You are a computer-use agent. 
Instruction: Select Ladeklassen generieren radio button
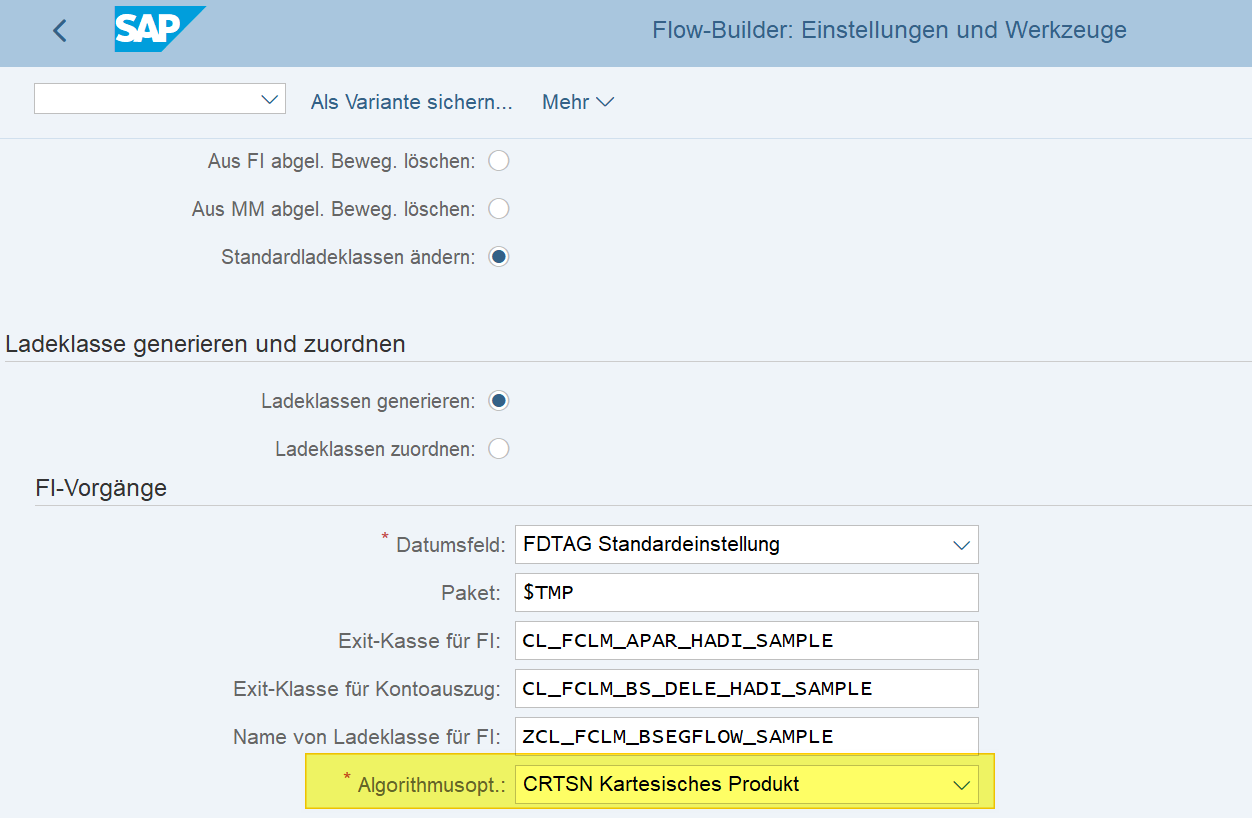498,401
